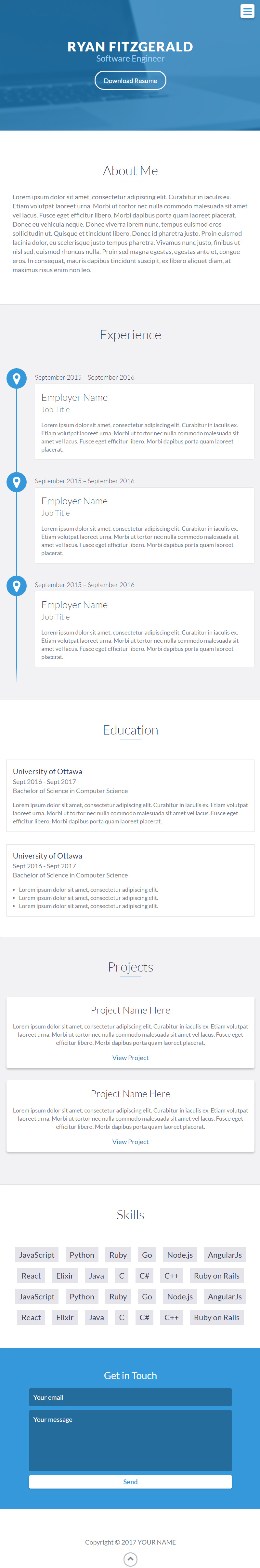Click the C# tag in the second skills row
The image size is (260, 1568).
pos(144,1275)
